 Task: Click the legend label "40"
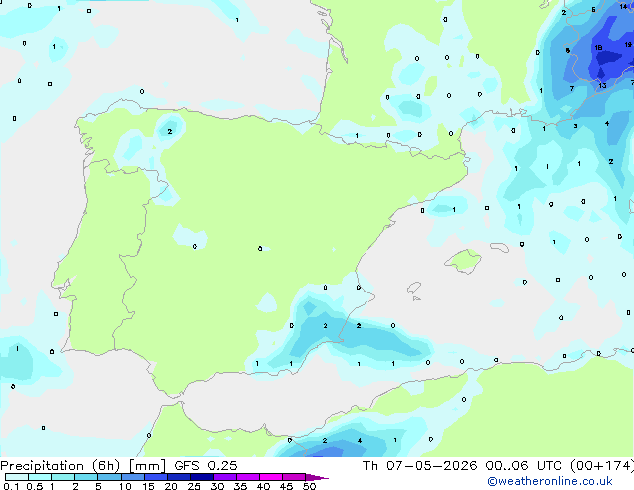pos(263,486)
